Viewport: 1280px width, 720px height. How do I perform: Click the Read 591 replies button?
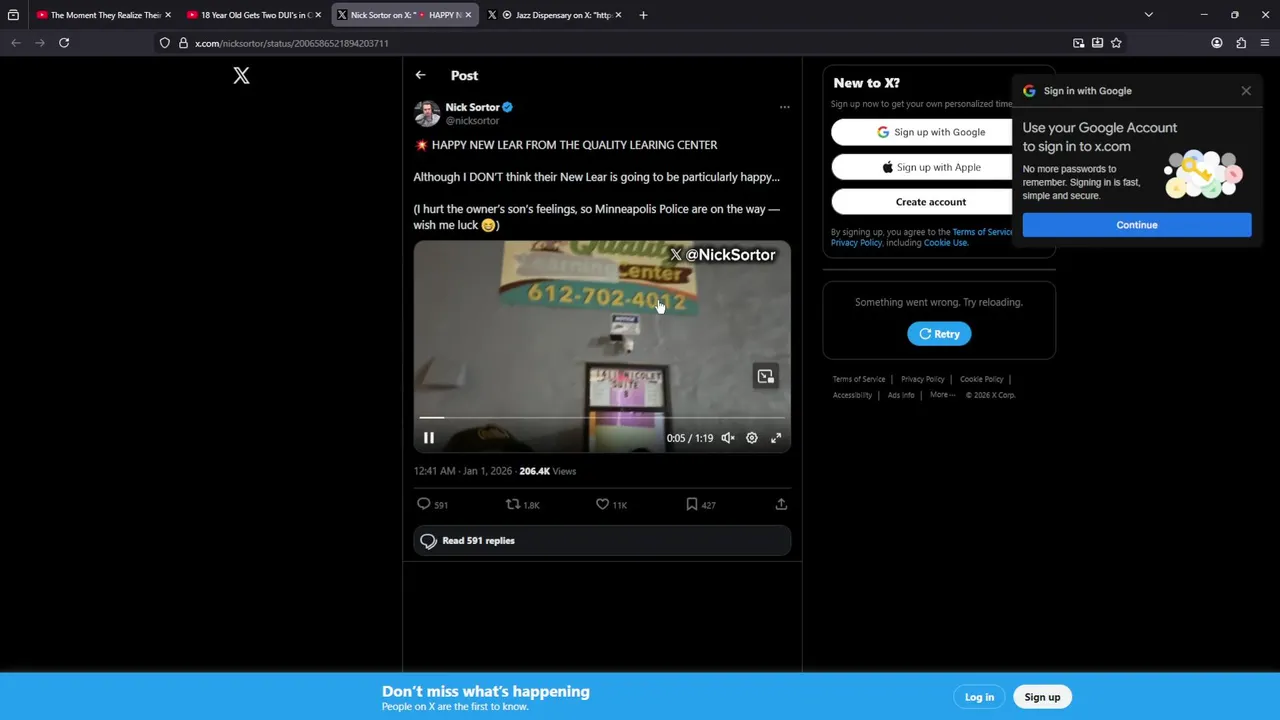click(x=602, y=541)
